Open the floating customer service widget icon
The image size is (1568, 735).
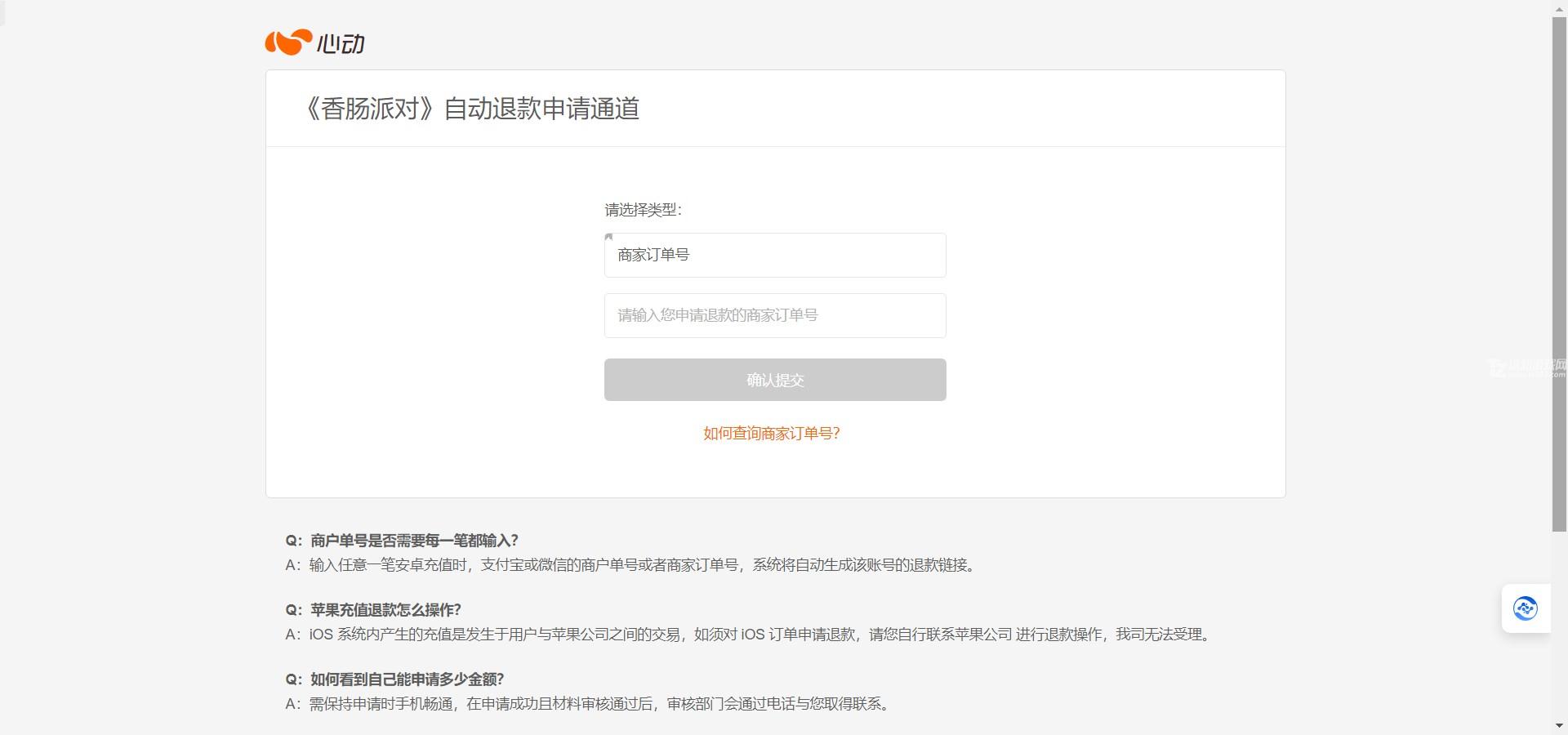[x=1525, y=608]
